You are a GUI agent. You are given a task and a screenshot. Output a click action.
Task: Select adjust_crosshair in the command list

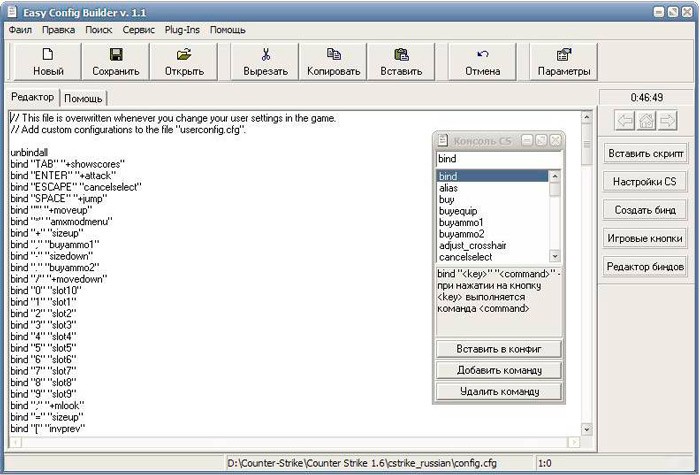tap(492, 246)
